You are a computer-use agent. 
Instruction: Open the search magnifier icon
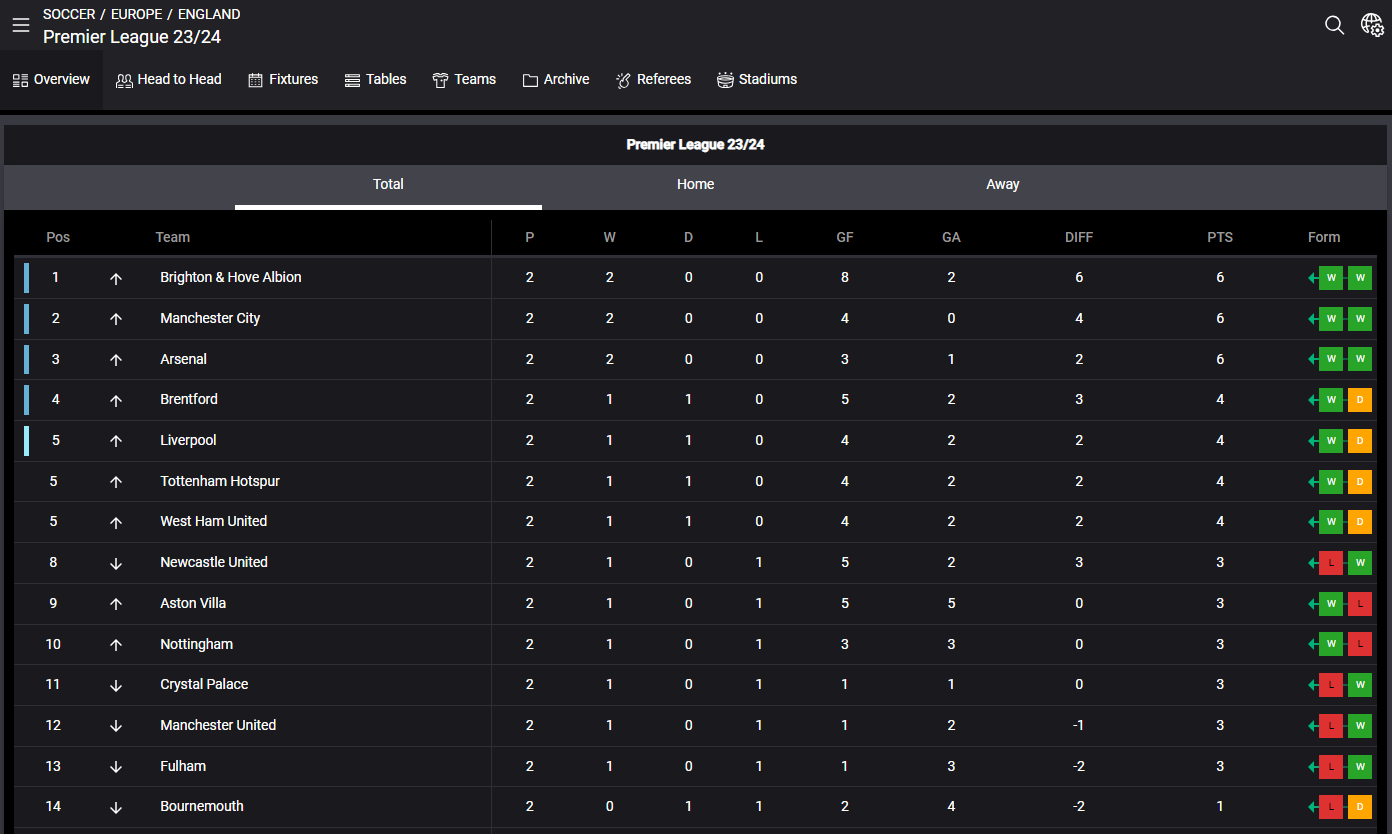coord(1334,25)
